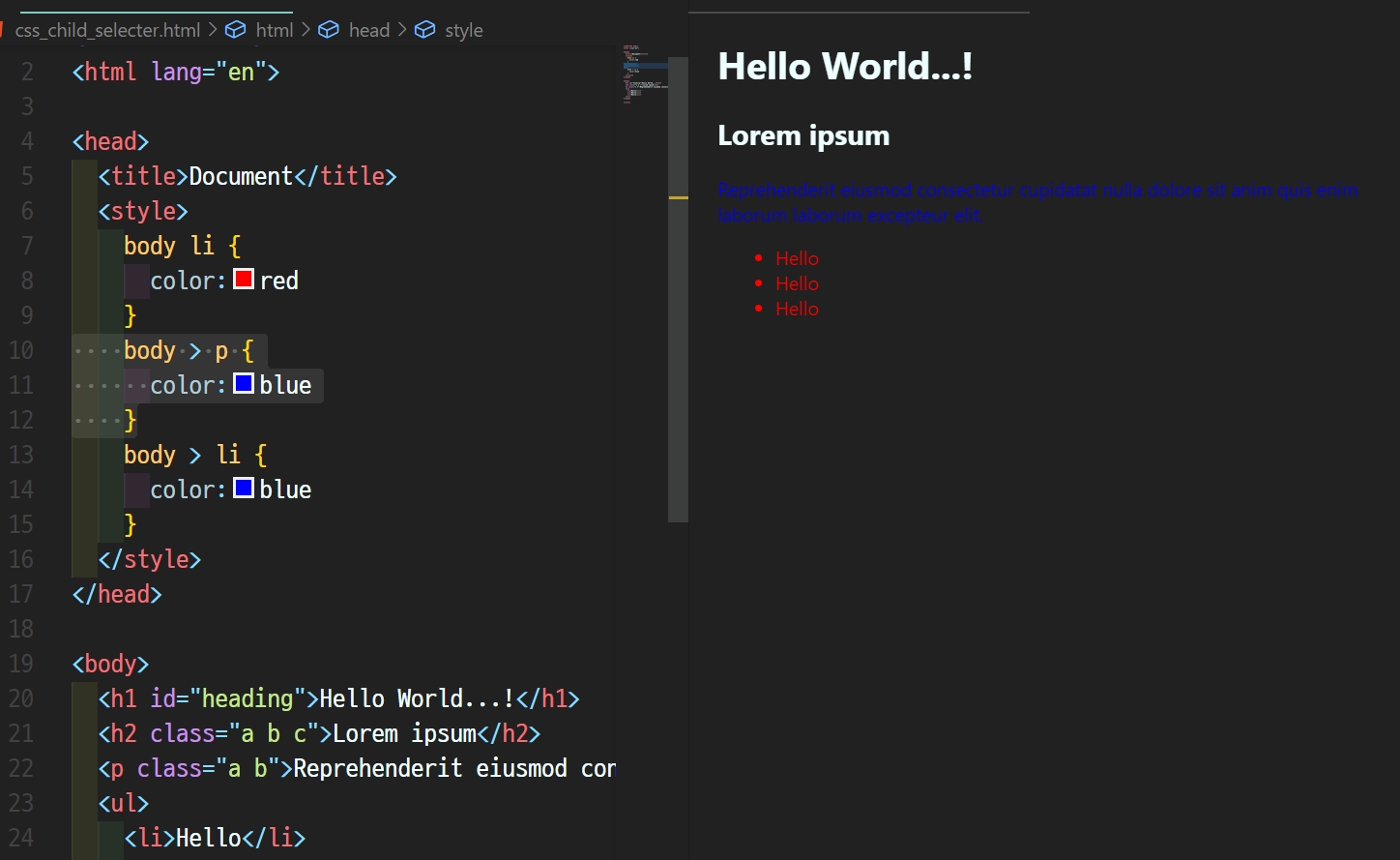Click the cube icon before html breadcrumb
Image resolution: width=1400 pixels, height=860 pixels.
coord(235,30)
